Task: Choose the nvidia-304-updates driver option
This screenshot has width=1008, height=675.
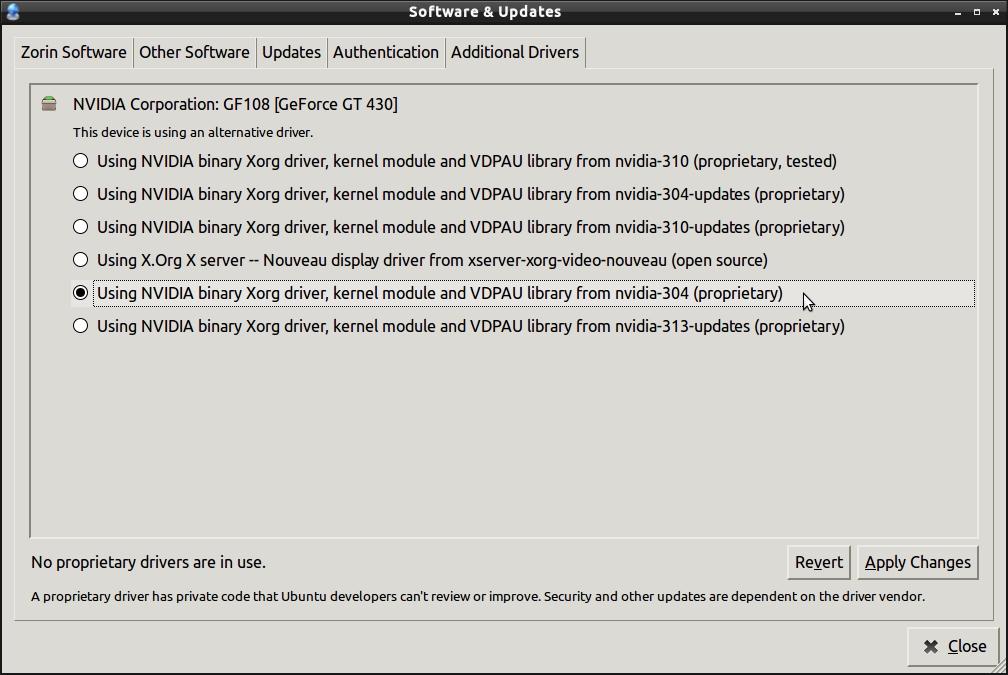Action: pyautogui.click(x=81, y=194)
